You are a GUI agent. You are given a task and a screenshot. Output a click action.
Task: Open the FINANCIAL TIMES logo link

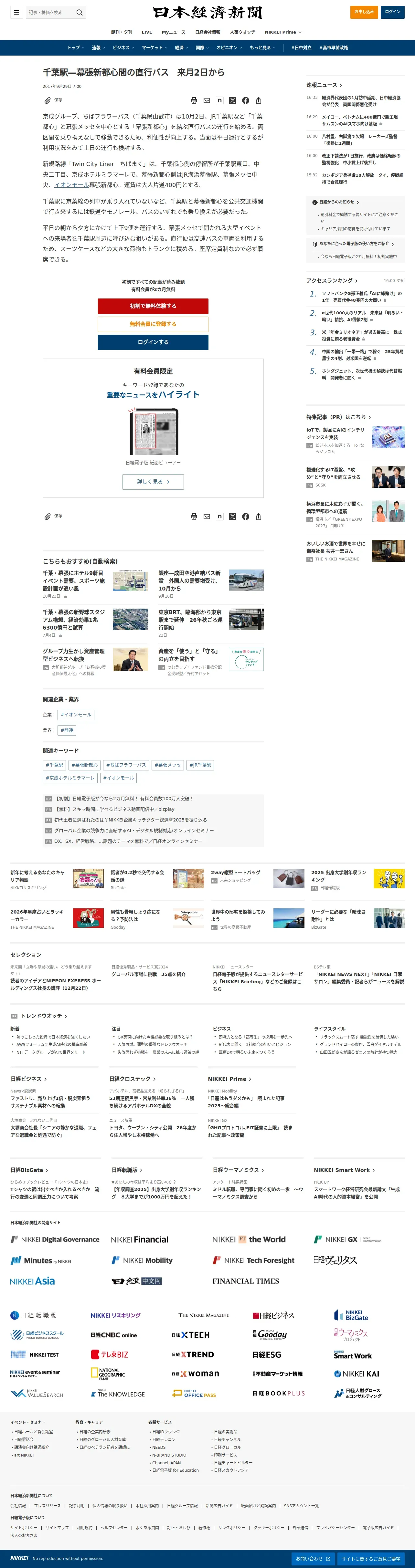[x=246, y=1281]
